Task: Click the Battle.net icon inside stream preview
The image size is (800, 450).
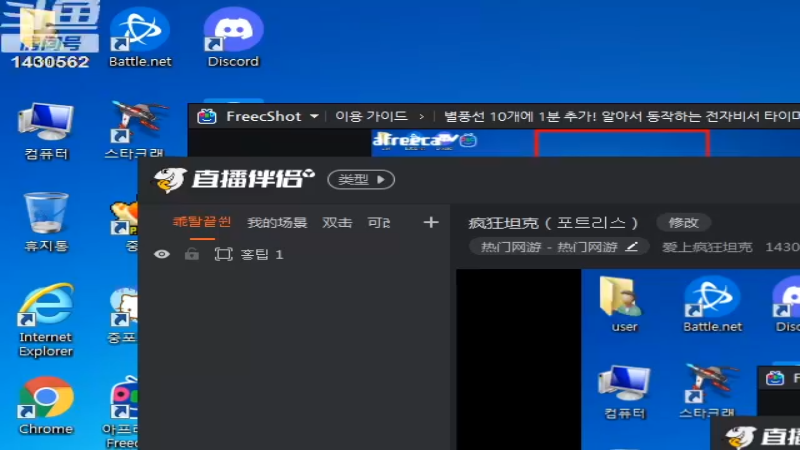Action: [712, 304]
